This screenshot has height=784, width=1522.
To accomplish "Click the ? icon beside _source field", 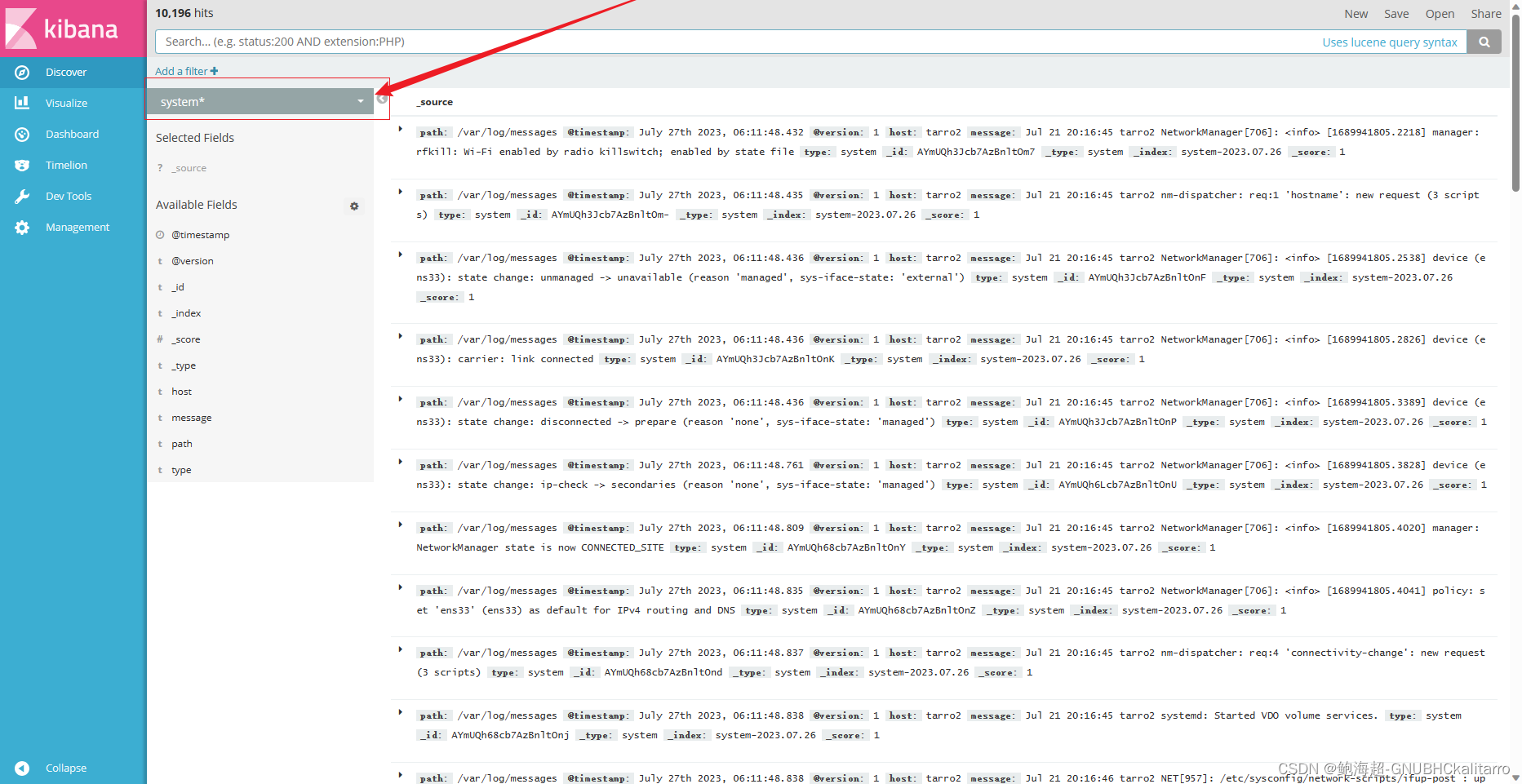I will coord(160,168).
